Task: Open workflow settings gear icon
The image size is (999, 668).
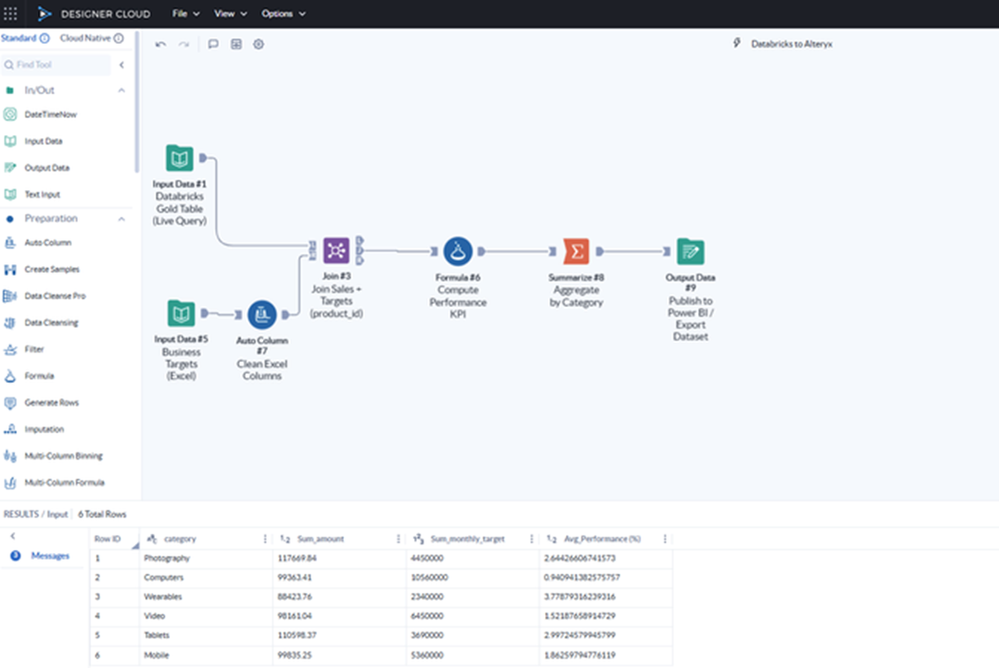Action: (258, 44)
